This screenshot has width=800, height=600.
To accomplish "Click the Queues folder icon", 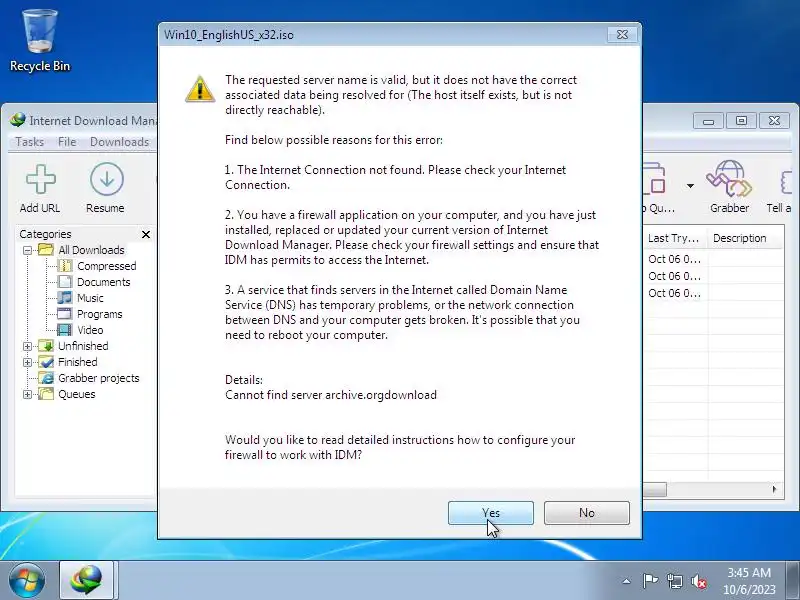I will point(46,394).
